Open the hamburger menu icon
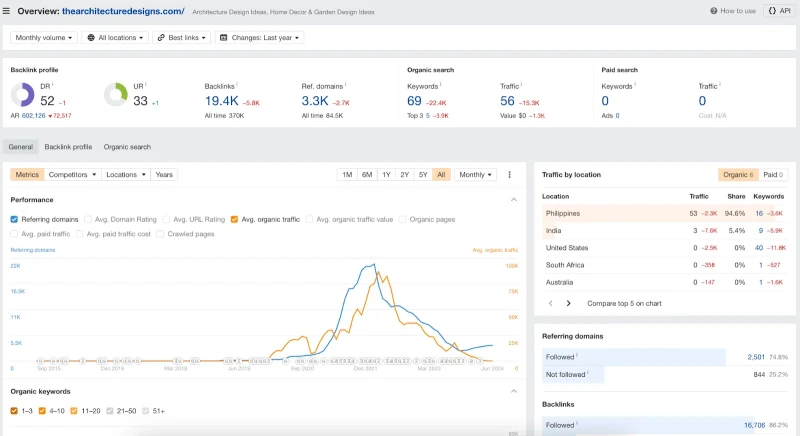This screenshot has width=800, height=436. (6, 11)
